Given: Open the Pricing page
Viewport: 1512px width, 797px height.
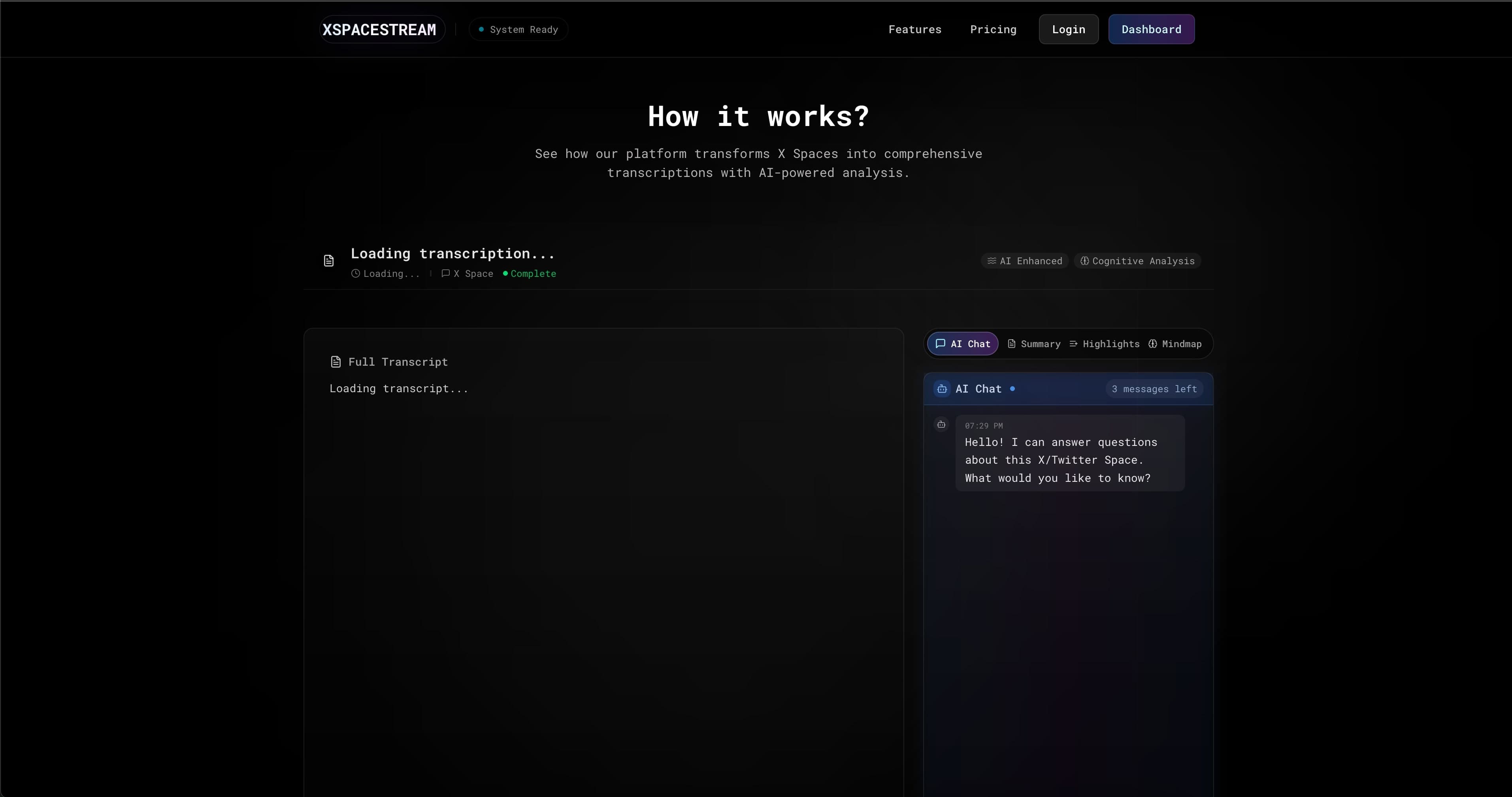Looking at the screenshot, I should point(993,29).
